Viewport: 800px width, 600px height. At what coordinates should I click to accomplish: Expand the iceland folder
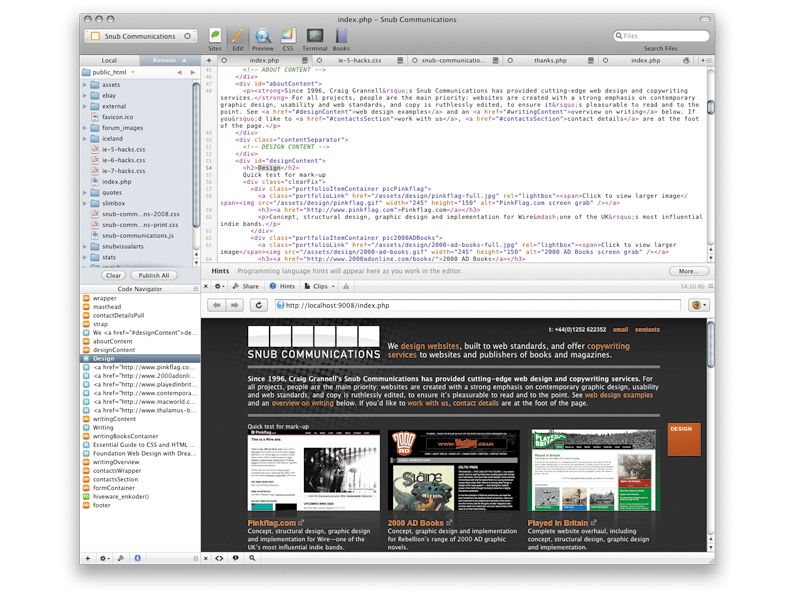(x=85, y=138)
